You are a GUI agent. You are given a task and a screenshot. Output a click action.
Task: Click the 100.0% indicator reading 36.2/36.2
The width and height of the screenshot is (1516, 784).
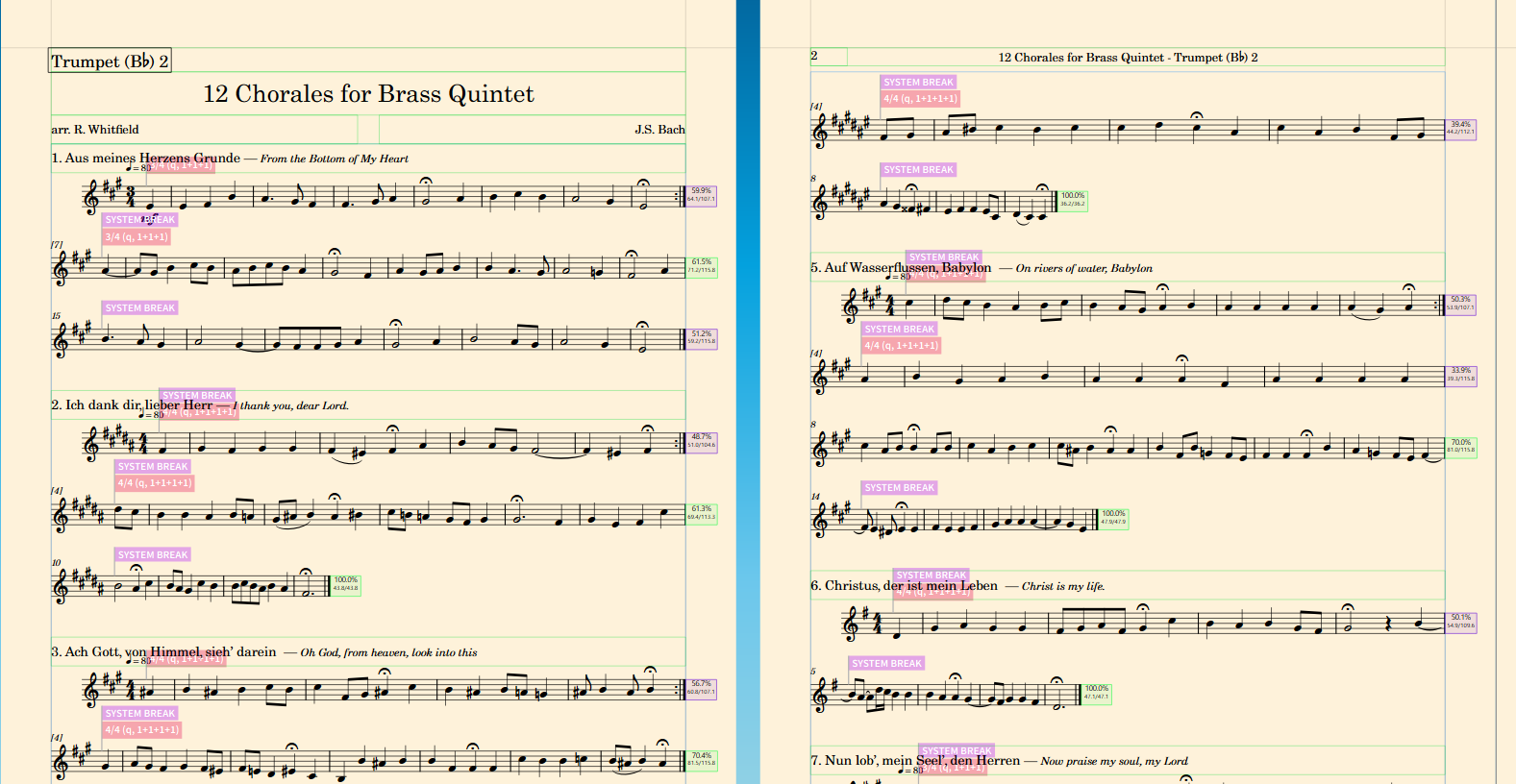click(1073, 199)
